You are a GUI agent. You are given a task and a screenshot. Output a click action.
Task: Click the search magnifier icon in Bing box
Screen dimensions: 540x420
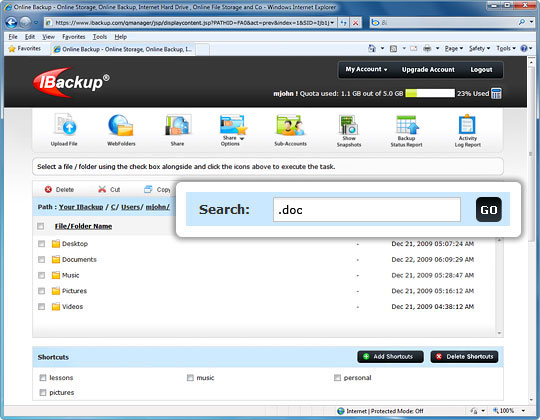tap(522, 22)
